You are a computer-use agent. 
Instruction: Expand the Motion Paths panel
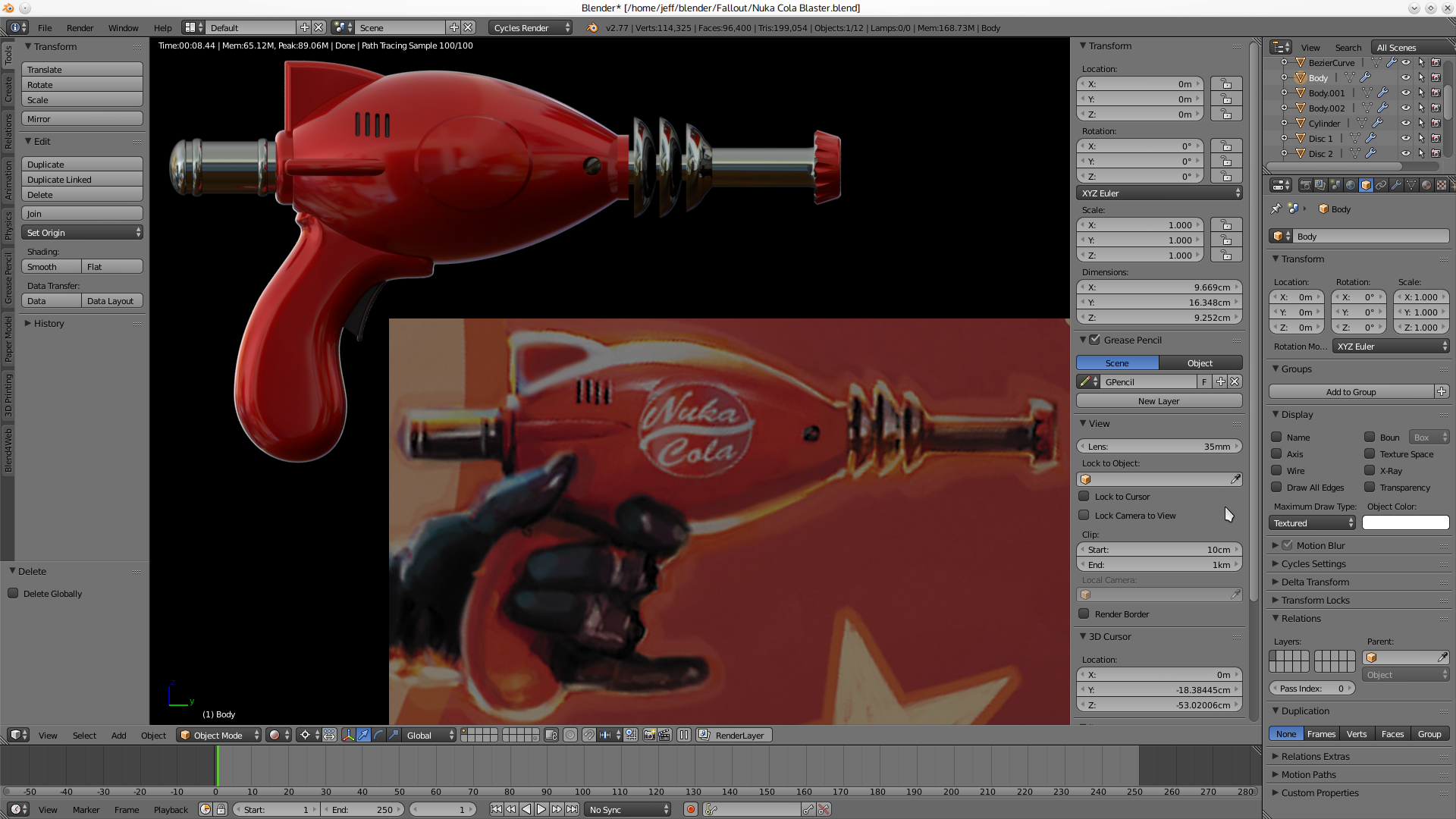[x=1309, y=774]
